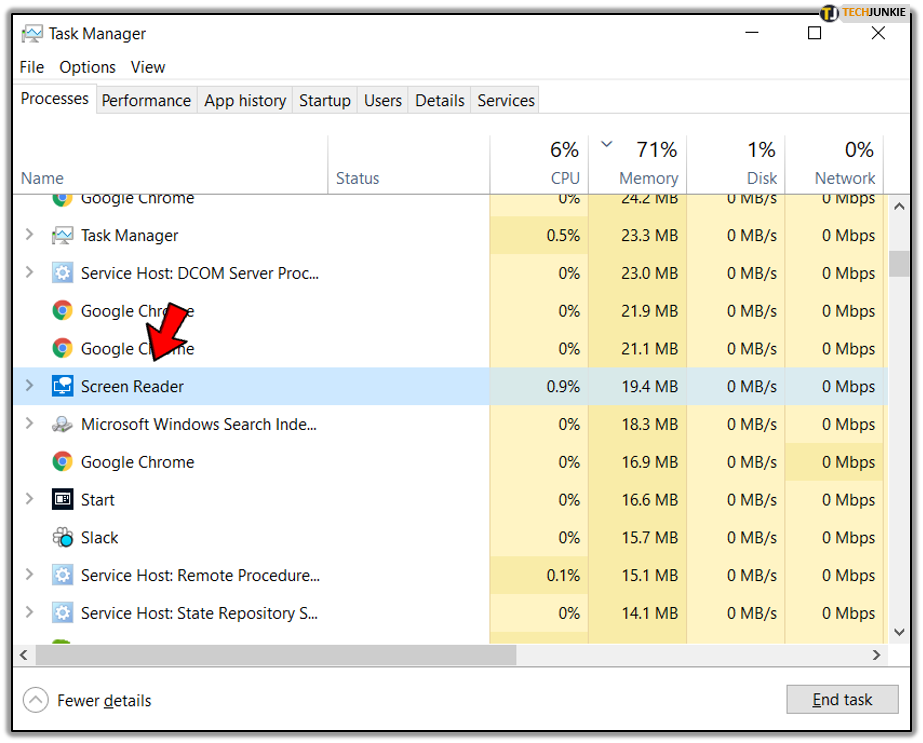The image size is (923, 743).
Task: Click the End task button
Action: point(842,699)
